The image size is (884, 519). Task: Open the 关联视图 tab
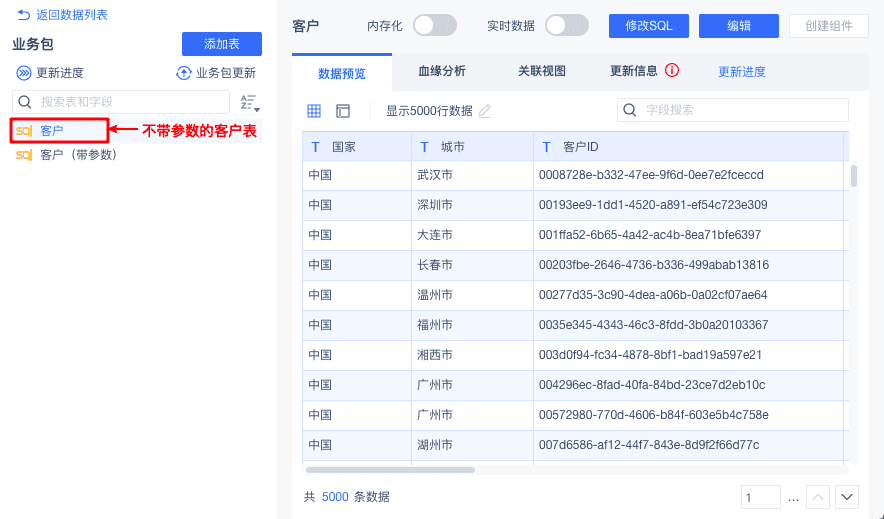(542, 71)
